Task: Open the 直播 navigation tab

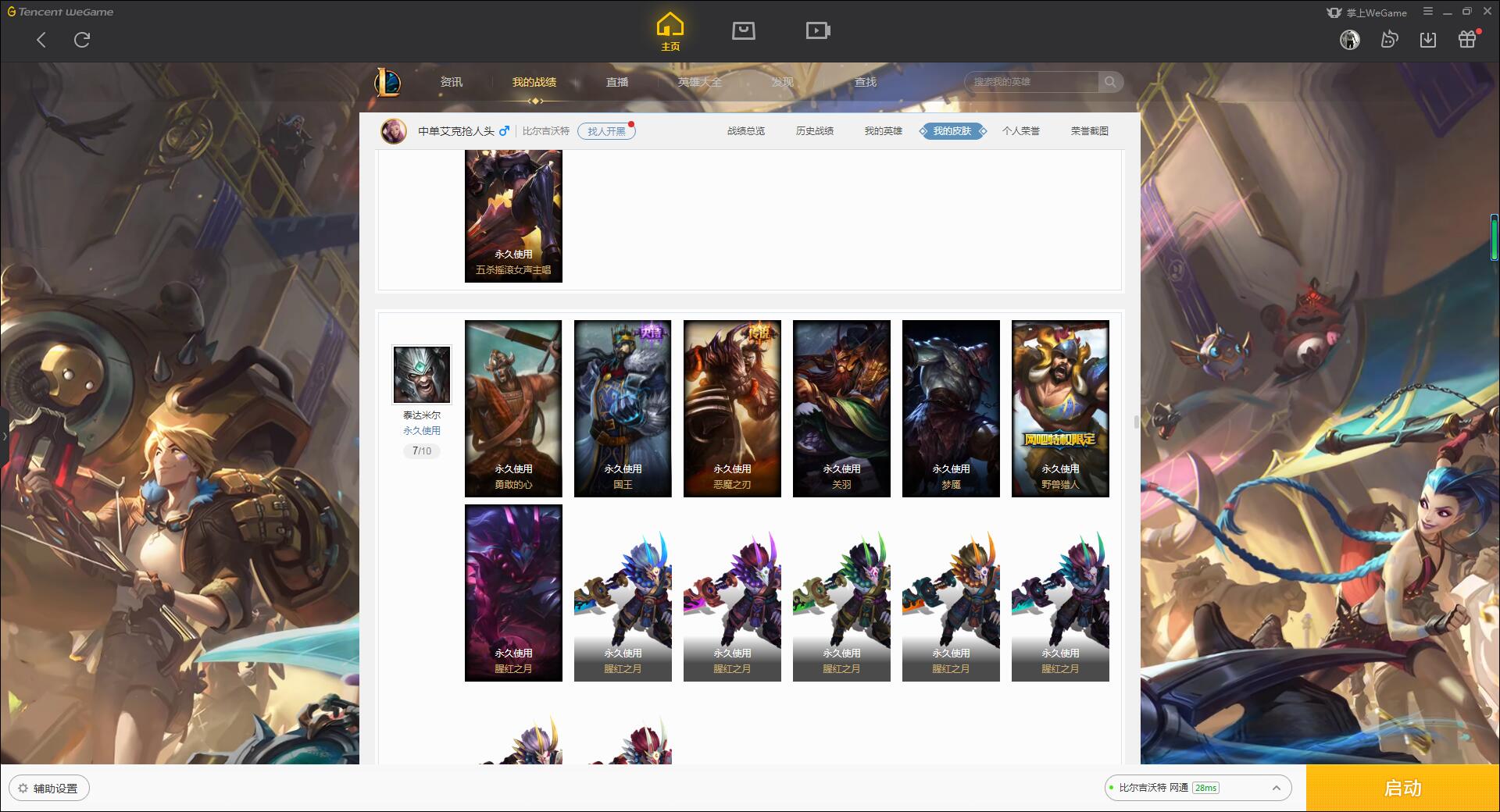Action: [x=617, y=82]
